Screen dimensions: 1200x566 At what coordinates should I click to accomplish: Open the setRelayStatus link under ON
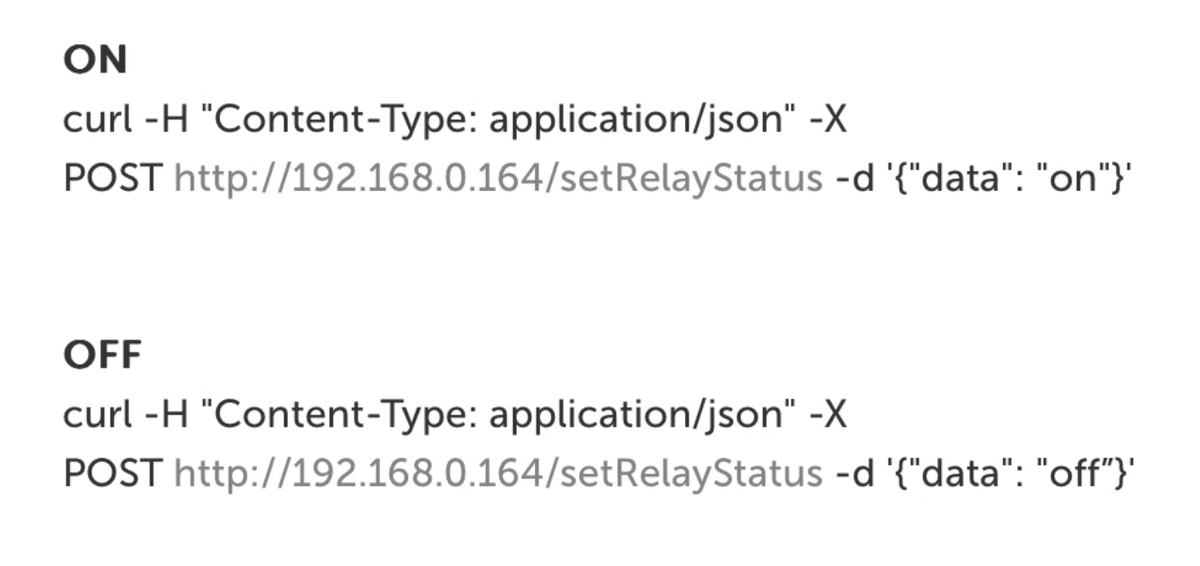tap(498, 179)
